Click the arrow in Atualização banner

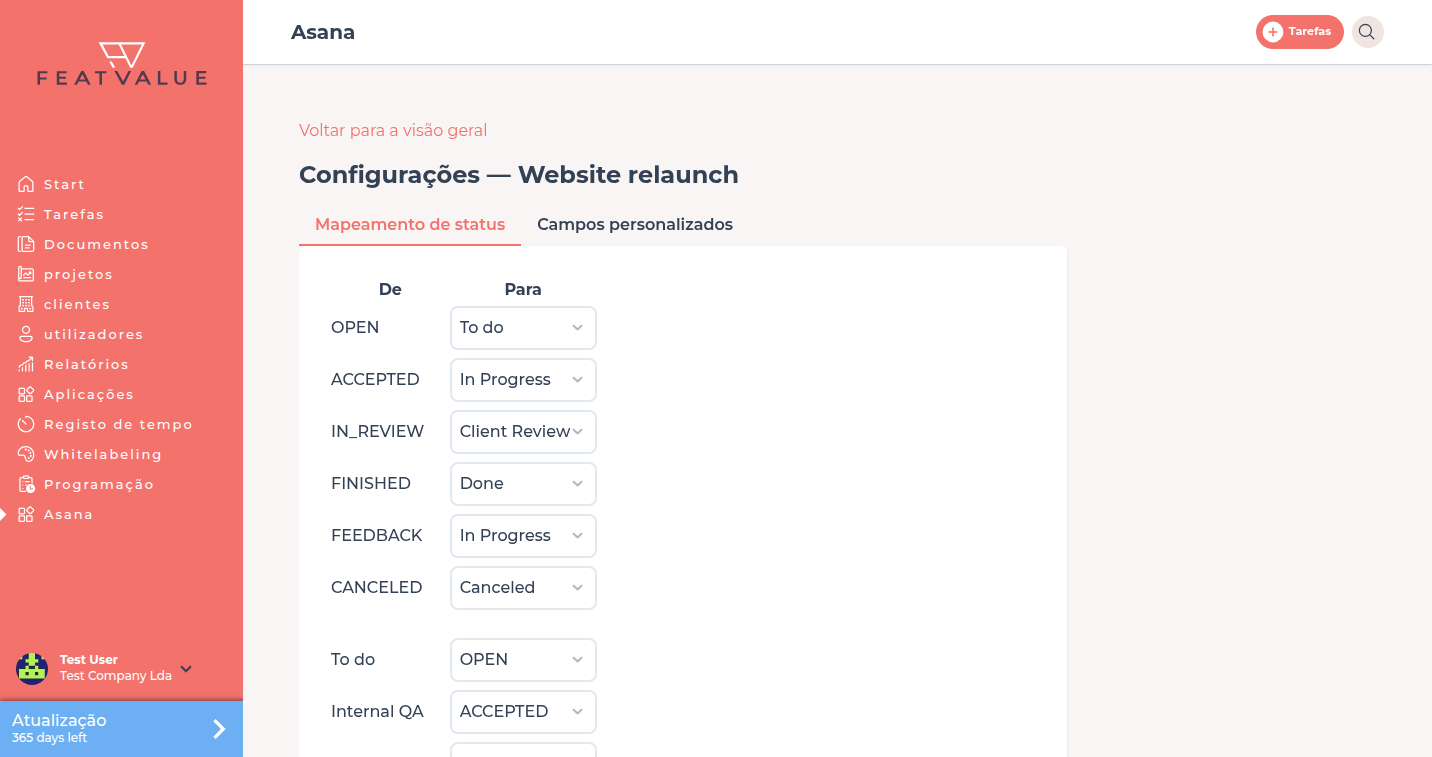[219, 729]
